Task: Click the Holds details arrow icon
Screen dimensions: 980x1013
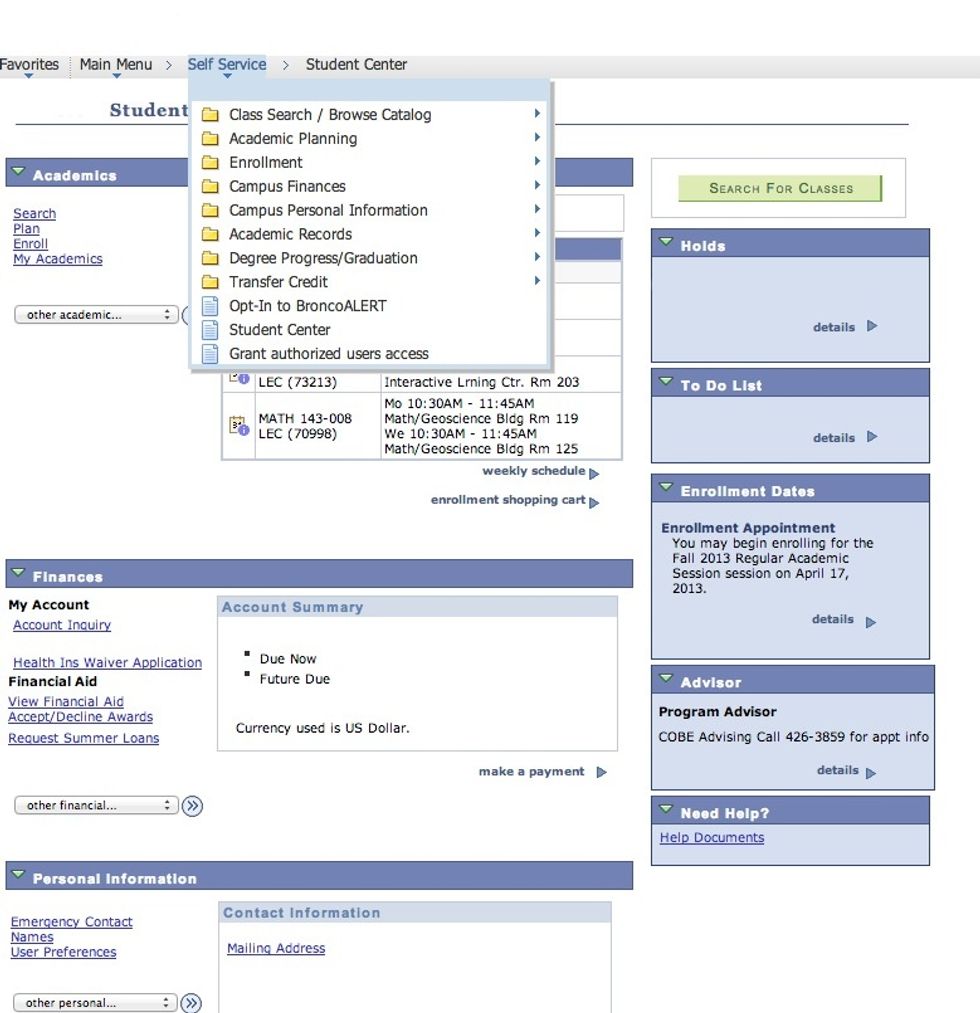Action: [872, 326]
